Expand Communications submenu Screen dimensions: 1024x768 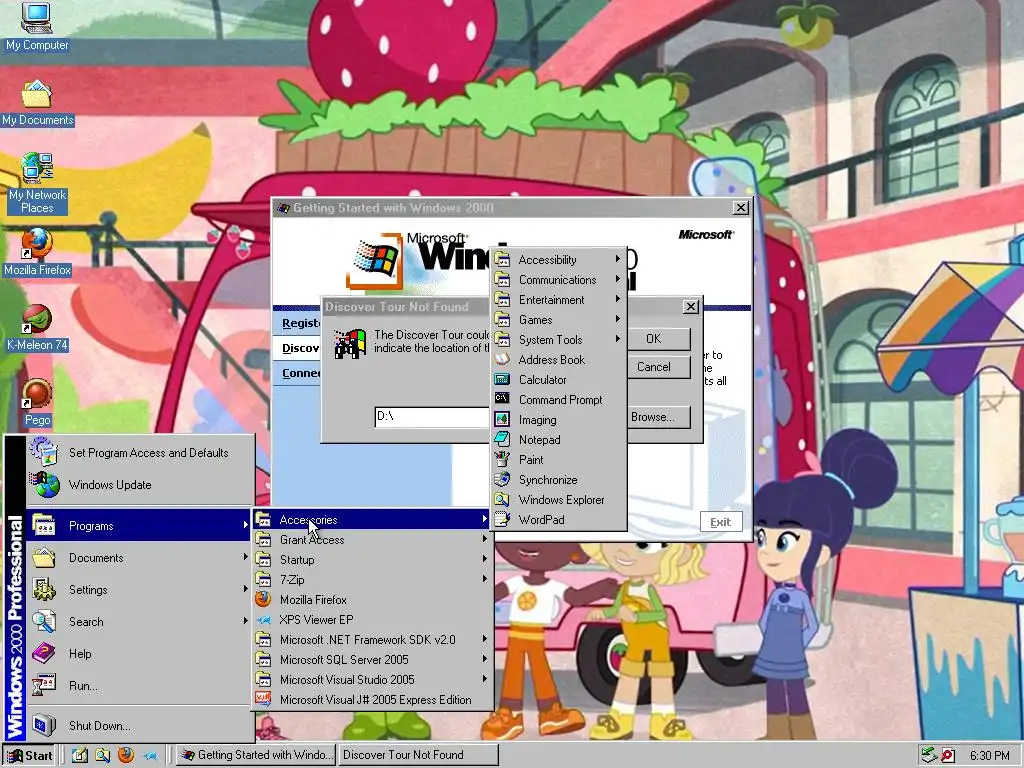[558, 280]
